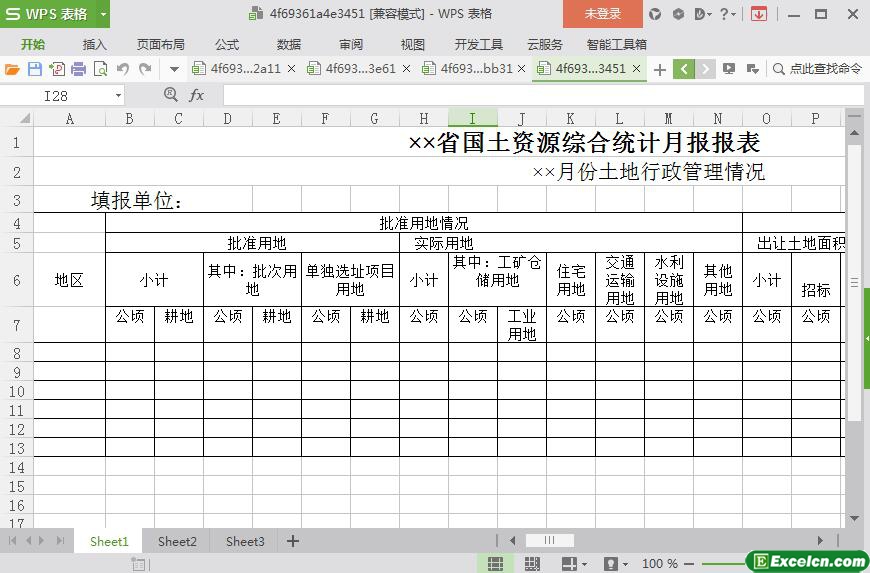
Task: Expand the WPS 表格 application menu arrow
Action: tap(103, 14)
